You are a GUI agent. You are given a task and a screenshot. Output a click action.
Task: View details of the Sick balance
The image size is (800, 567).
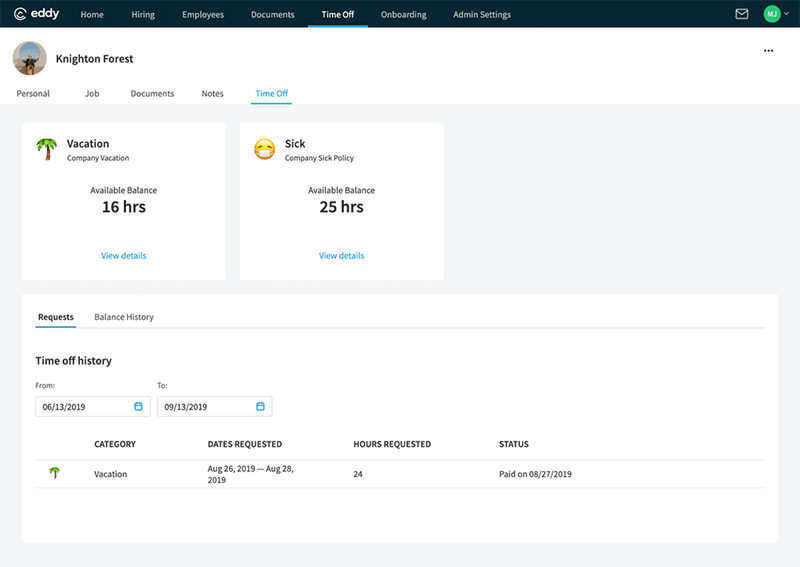tap(341, 256)
